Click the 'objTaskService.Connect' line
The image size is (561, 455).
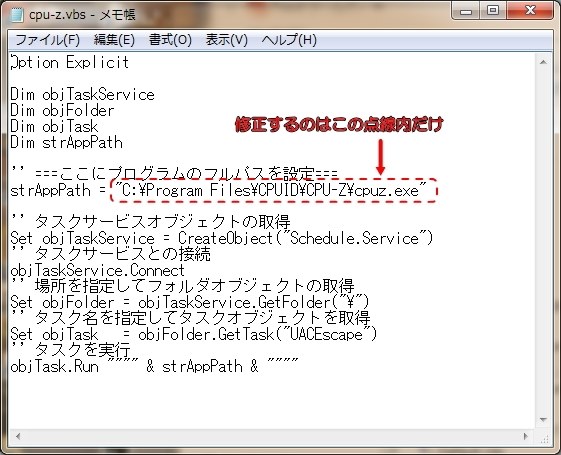click(x=97, y=270)
